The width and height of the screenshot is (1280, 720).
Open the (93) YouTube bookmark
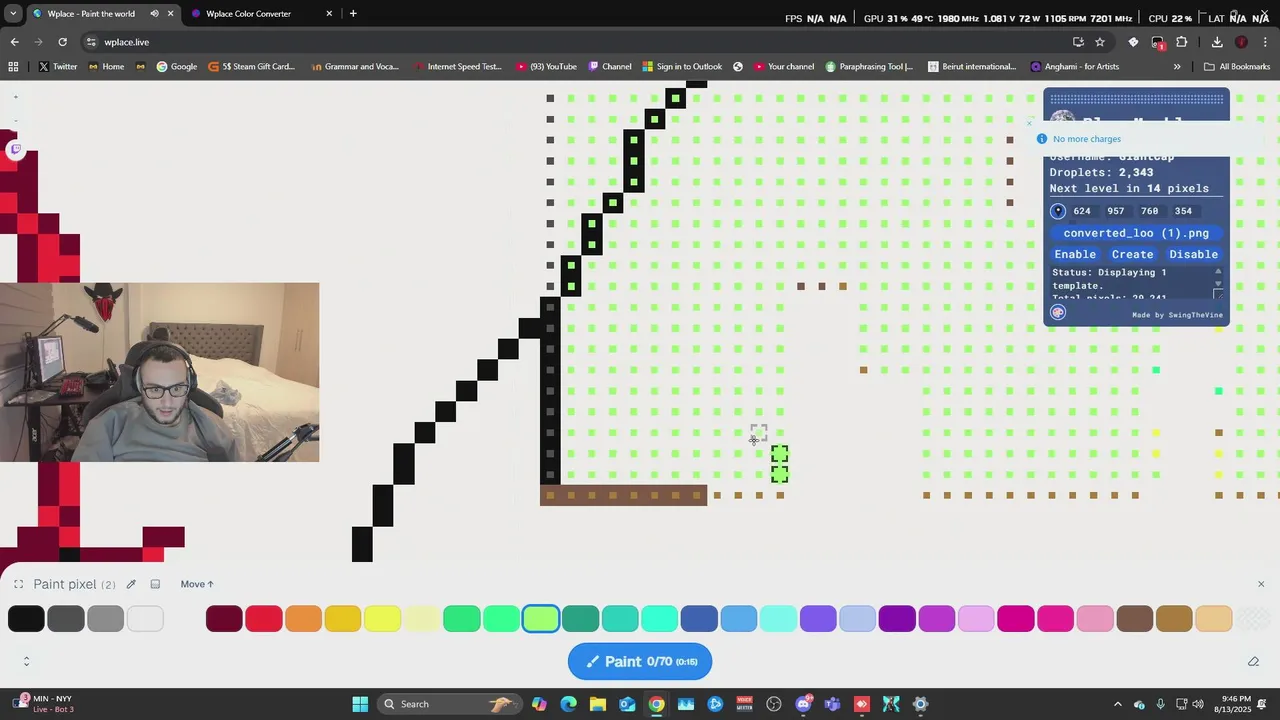pyautogui.click(x=546, y=67)
